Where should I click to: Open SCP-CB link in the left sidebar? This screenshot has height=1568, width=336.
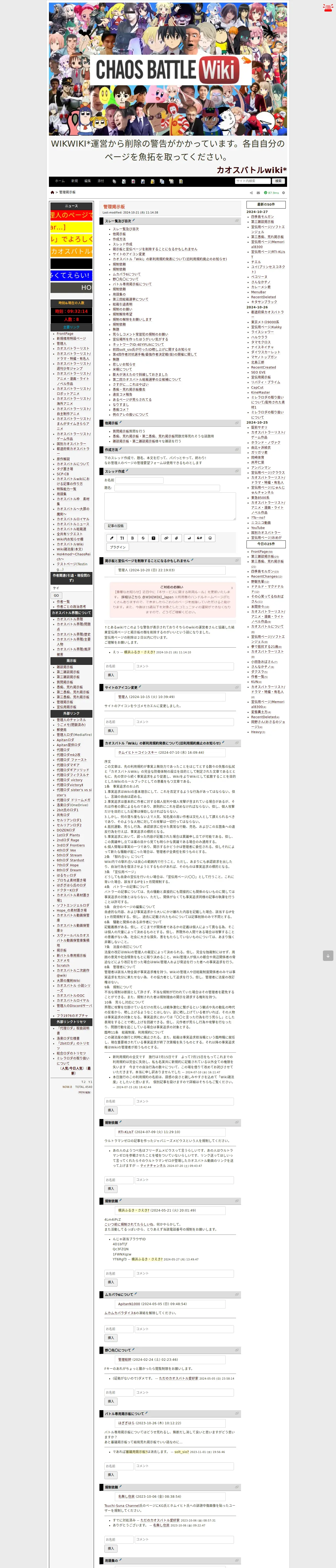click(63, 474)
